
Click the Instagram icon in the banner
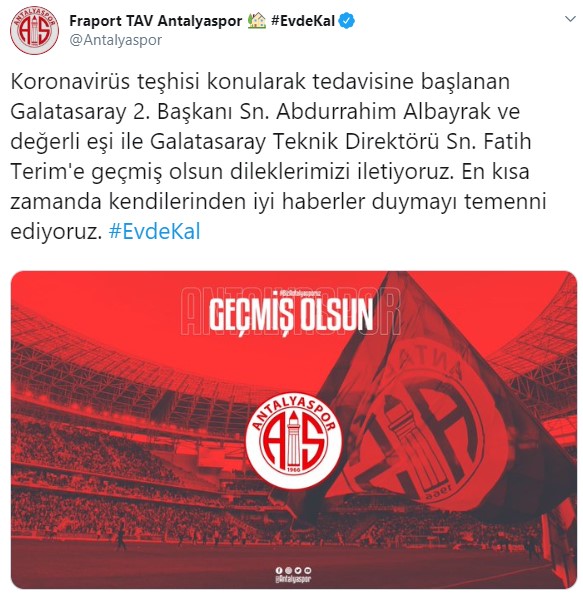(x=288, y=571)
